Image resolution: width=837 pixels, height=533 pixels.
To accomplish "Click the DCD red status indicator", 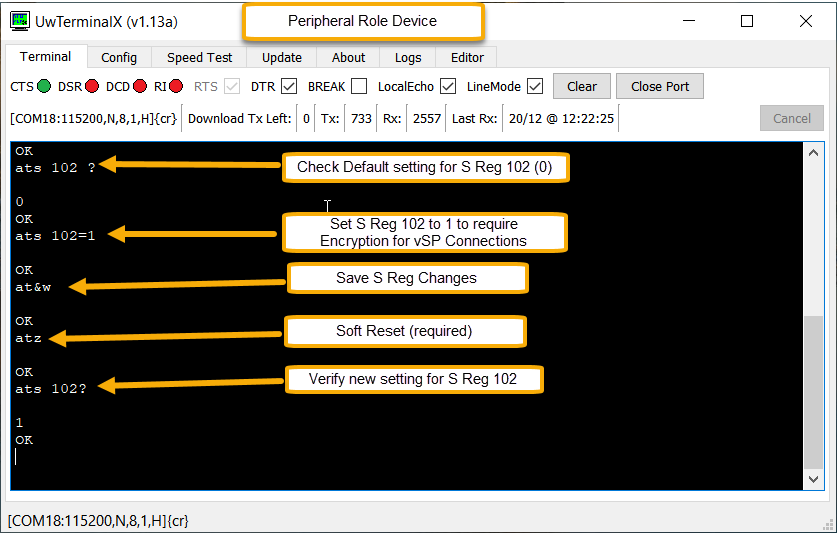I will (x=140, y=86).
